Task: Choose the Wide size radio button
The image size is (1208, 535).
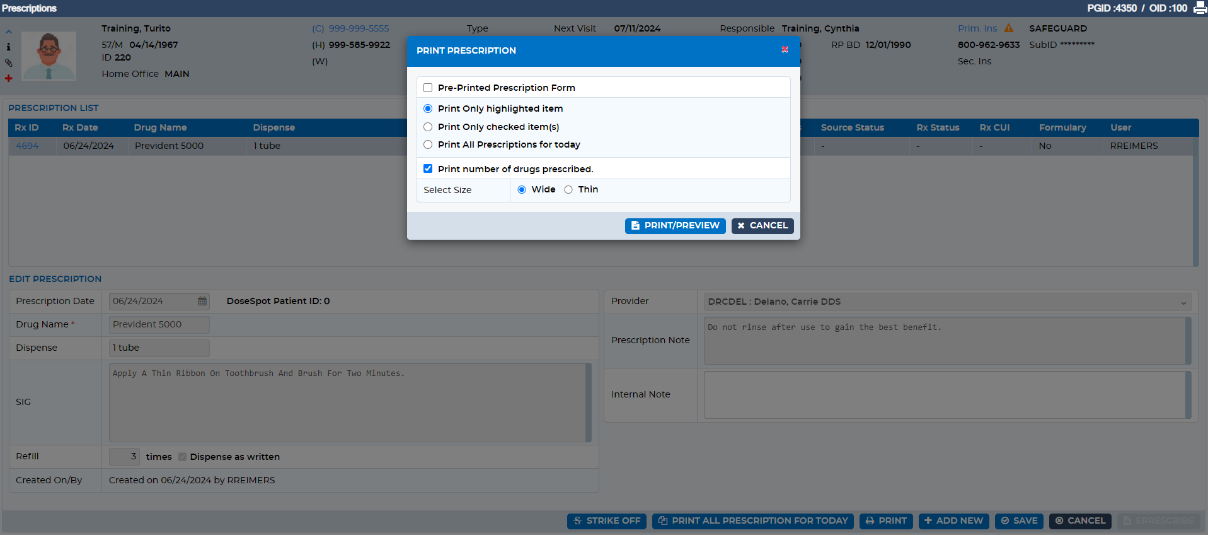Action: 522,189
